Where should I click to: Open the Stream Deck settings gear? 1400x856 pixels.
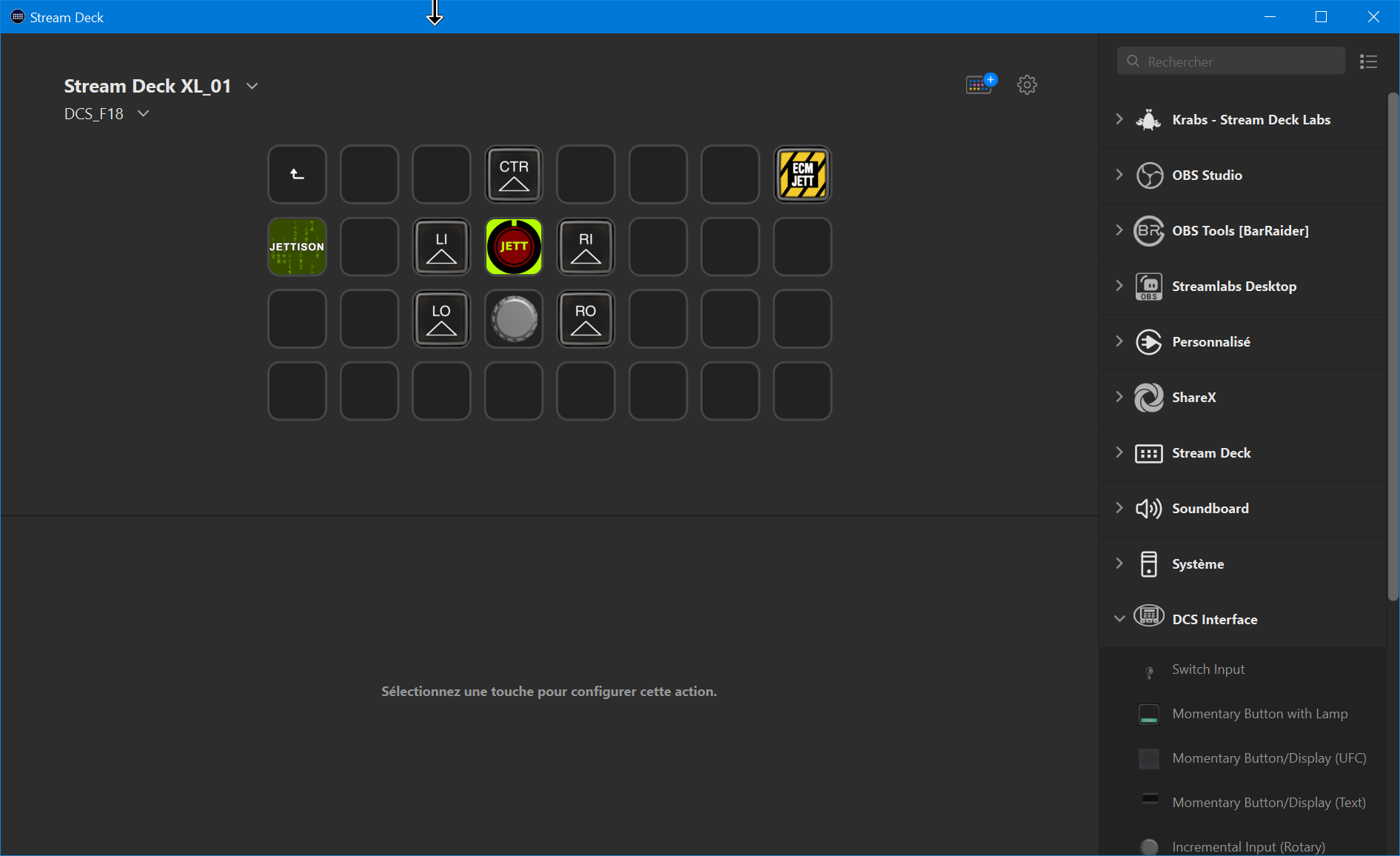(1027, 84)
